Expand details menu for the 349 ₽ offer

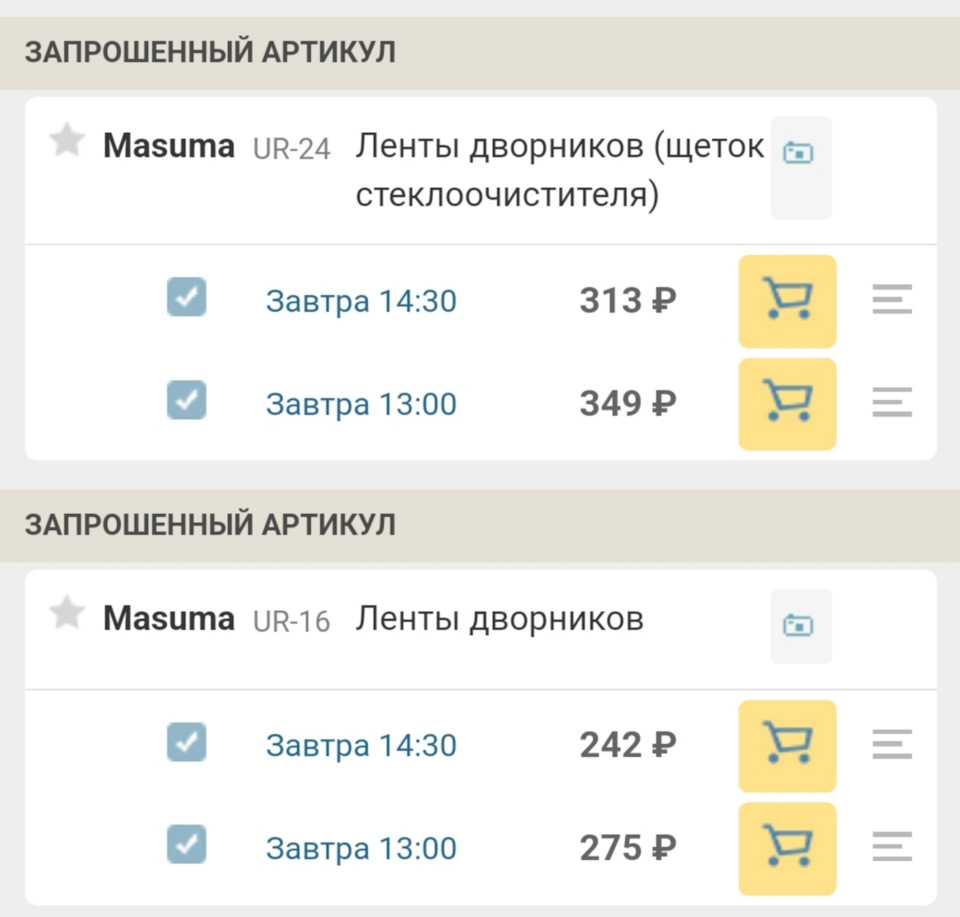coord(892,403)
